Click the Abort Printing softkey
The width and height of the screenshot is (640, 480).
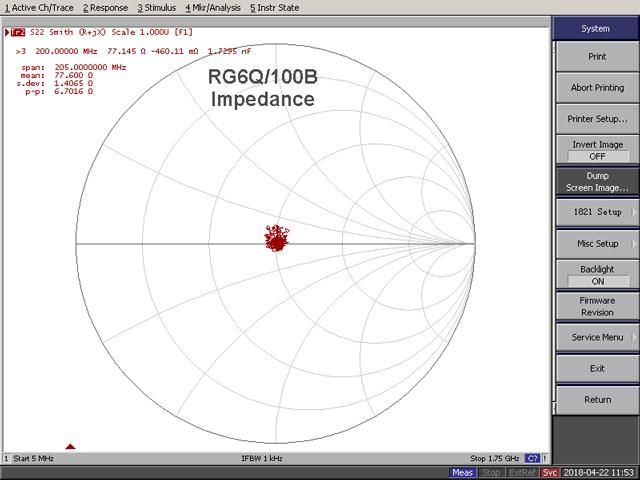click(x=597, y=88)
